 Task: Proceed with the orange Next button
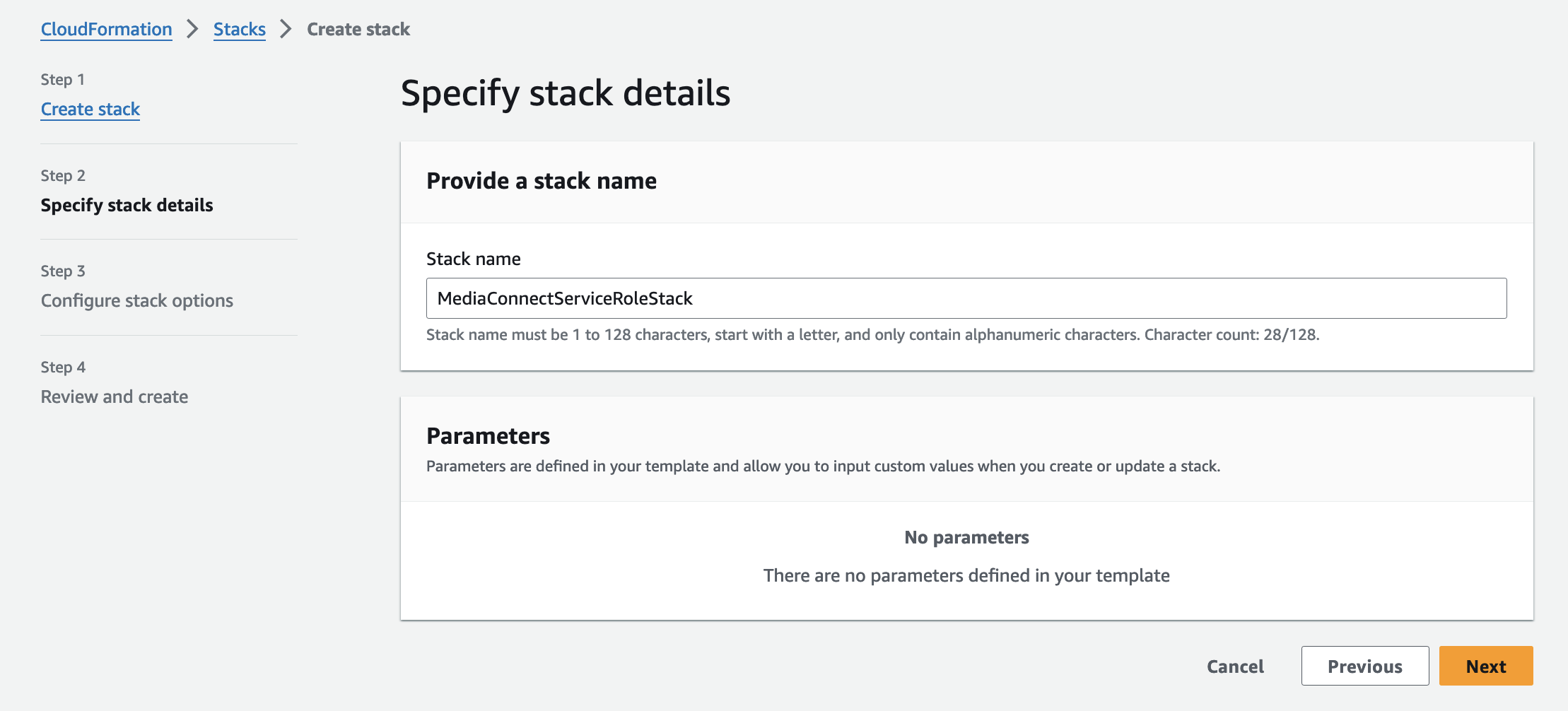click(1485, 666)
